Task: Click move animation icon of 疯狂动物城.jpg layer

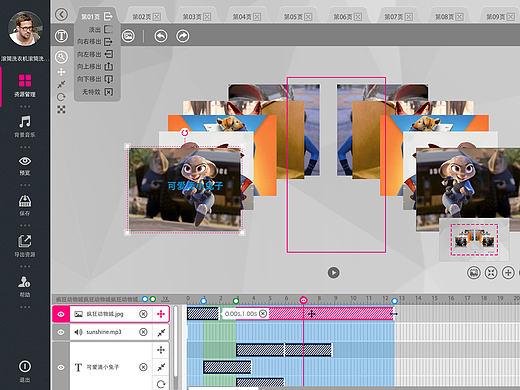Action: tap(161, 314)
